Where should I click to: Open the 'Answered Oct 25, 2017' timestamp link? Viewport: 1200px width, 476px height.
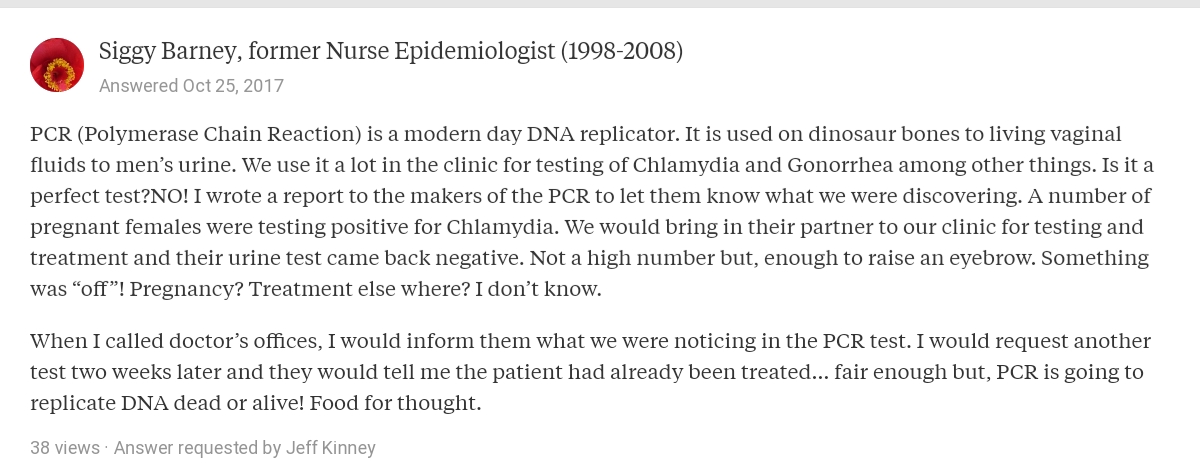pos(191,86)
